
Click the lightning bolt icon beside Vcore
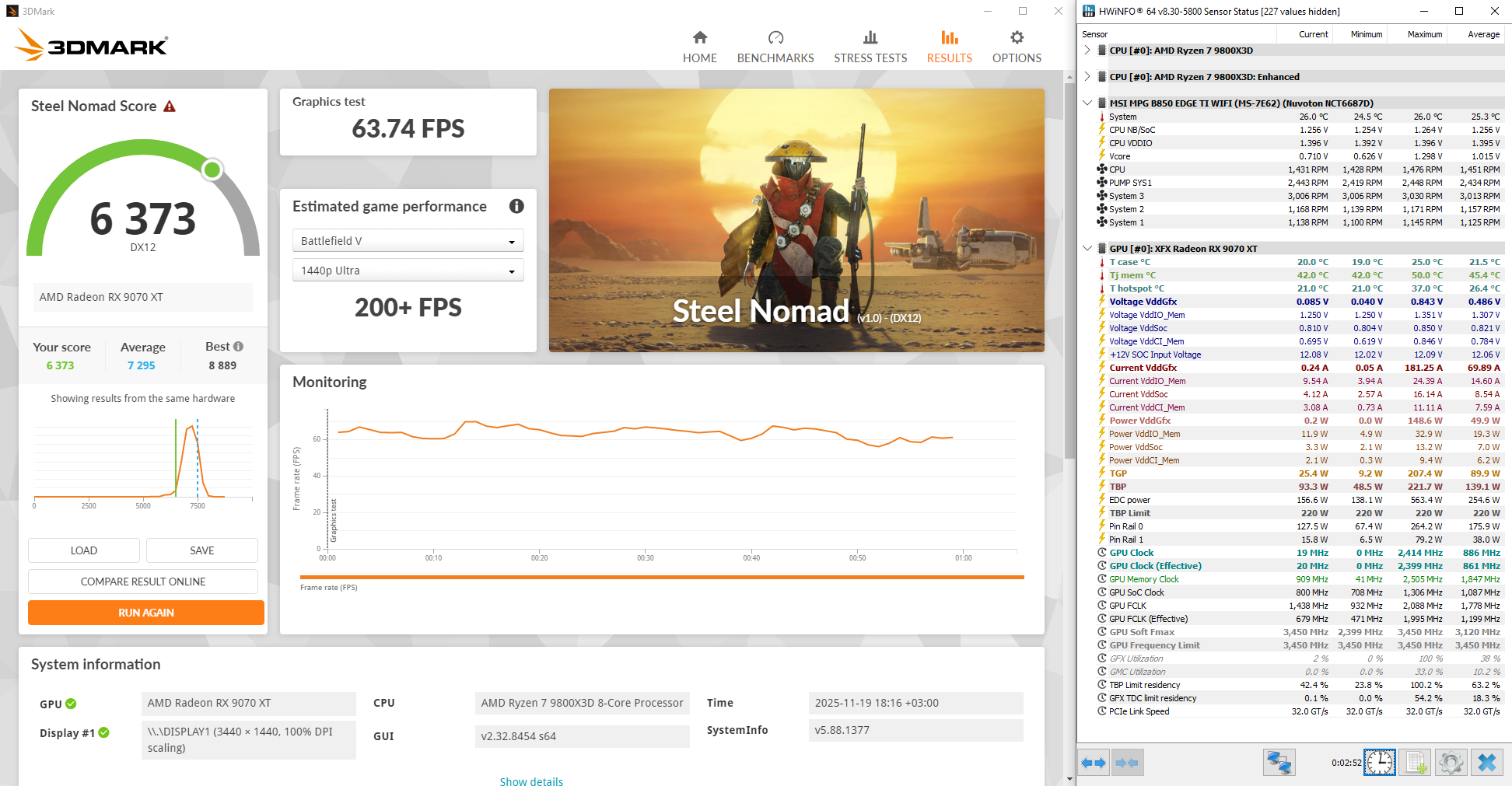1101,156
